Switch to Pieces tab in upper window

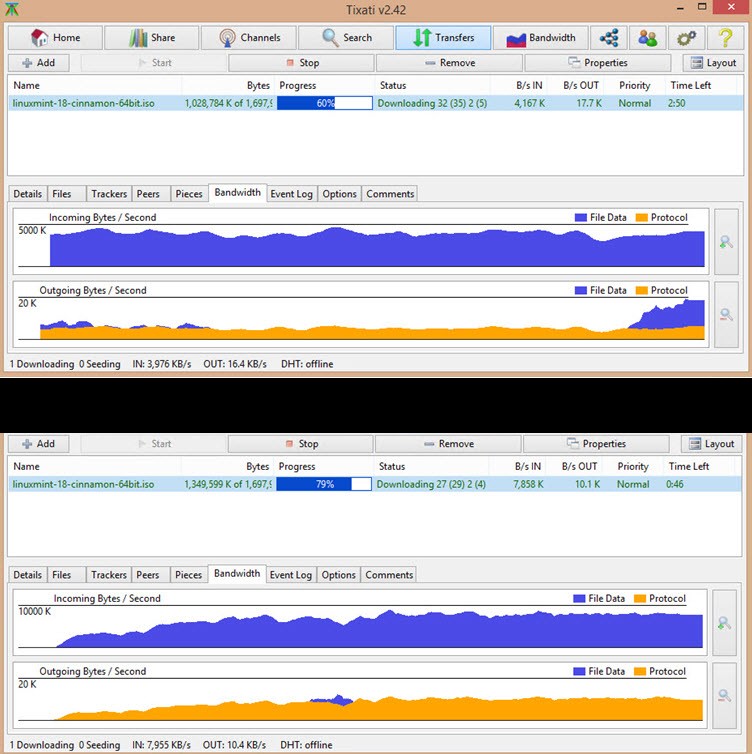tap(189, 194)
